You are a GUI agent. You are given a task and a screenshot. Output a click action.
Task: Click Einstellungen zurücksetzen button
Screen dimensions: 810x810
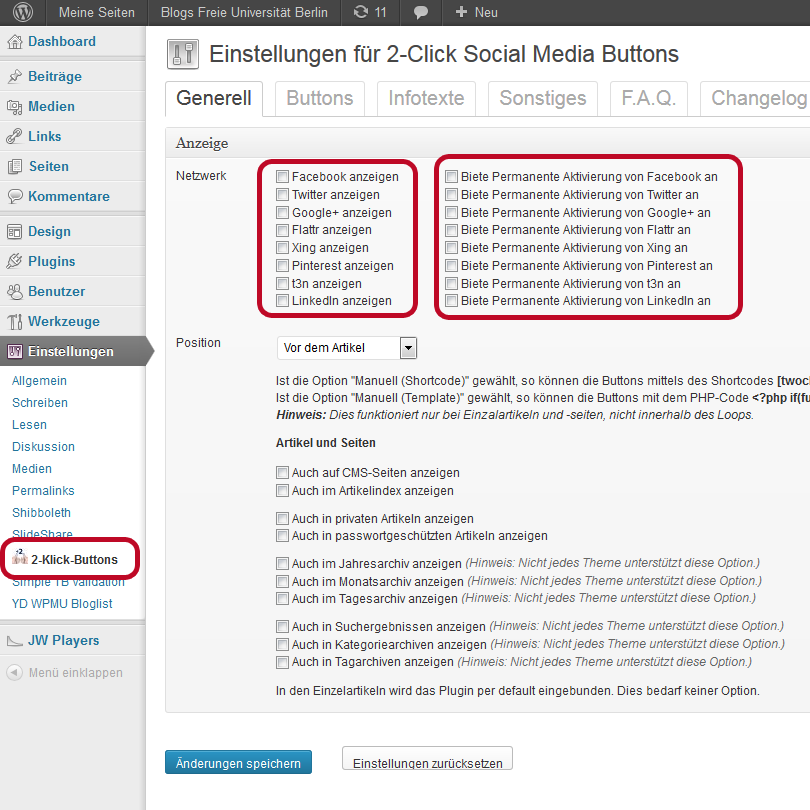click(427, 762)
